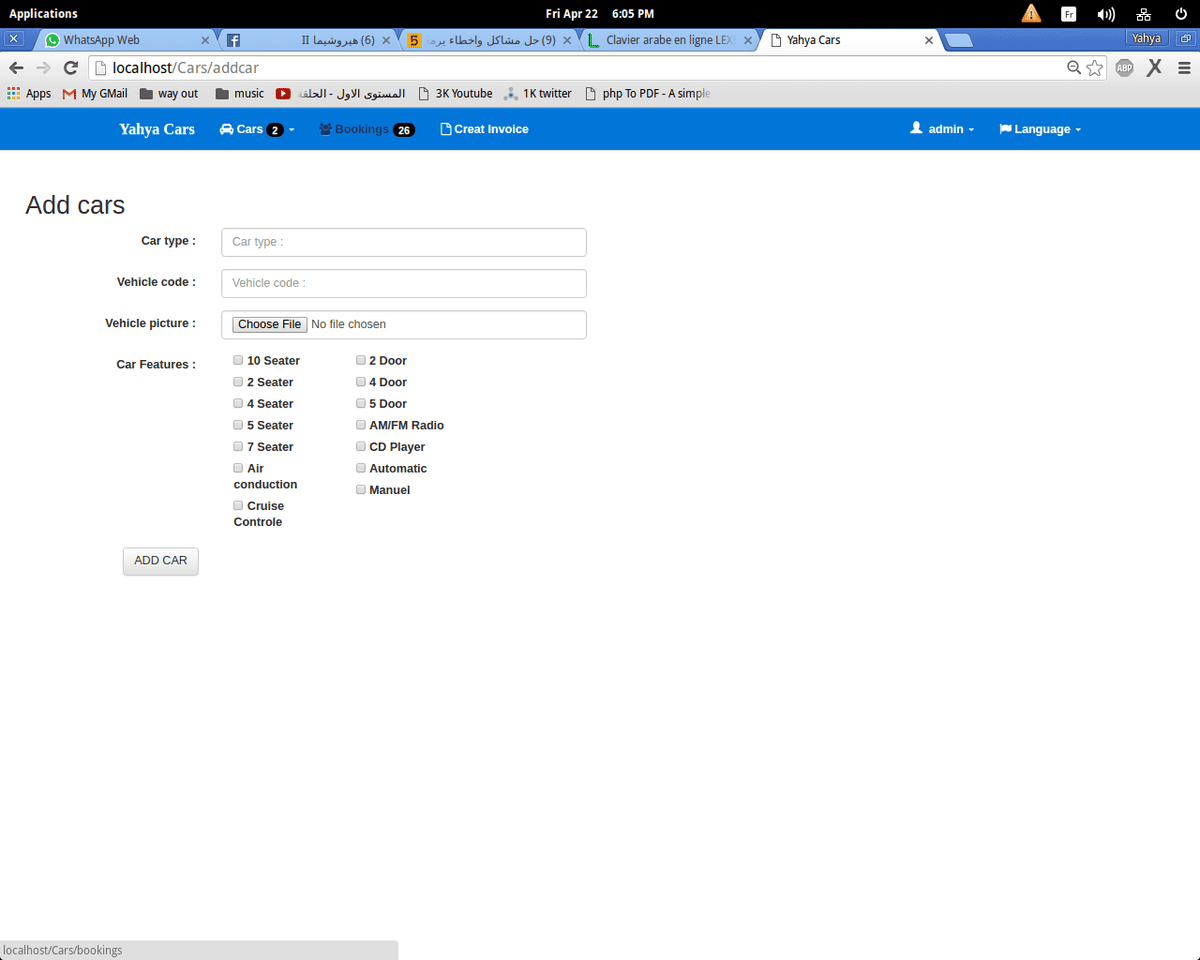Viewport: 1200px width, 960px height.
Task: Click the network connections tray icon
Action: tap(1144, 14)
